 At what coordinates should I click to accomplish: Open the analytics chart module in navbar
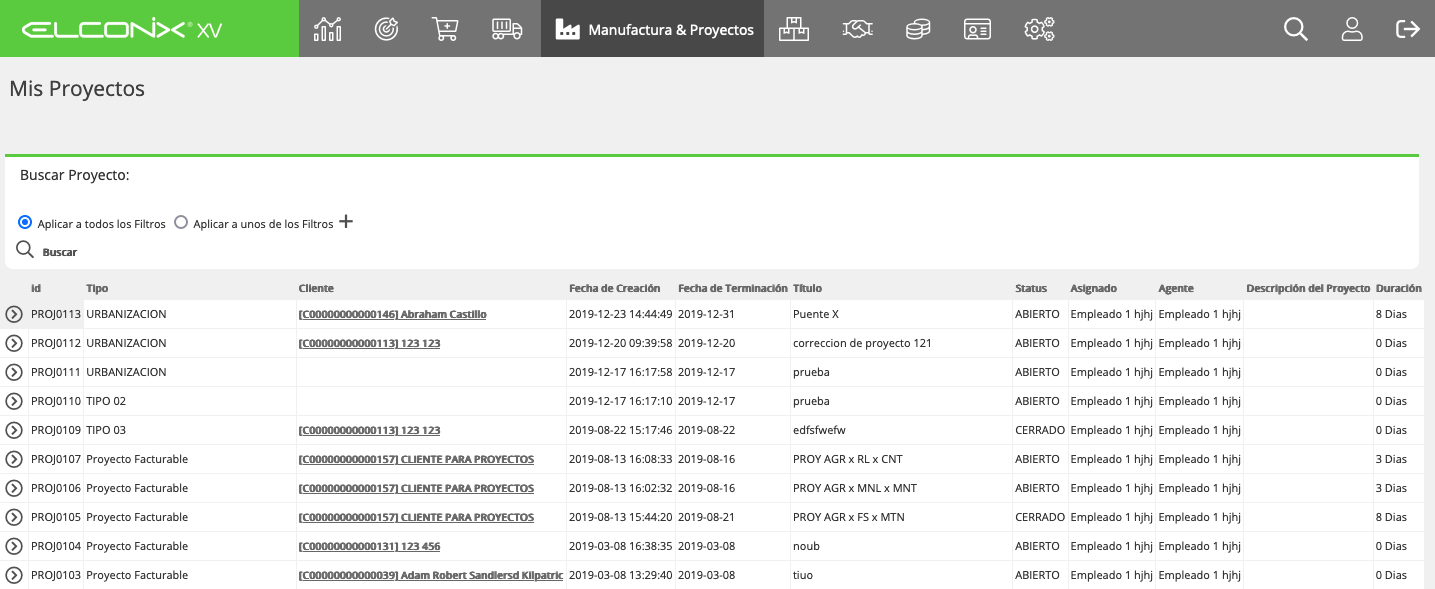point(327,29)
